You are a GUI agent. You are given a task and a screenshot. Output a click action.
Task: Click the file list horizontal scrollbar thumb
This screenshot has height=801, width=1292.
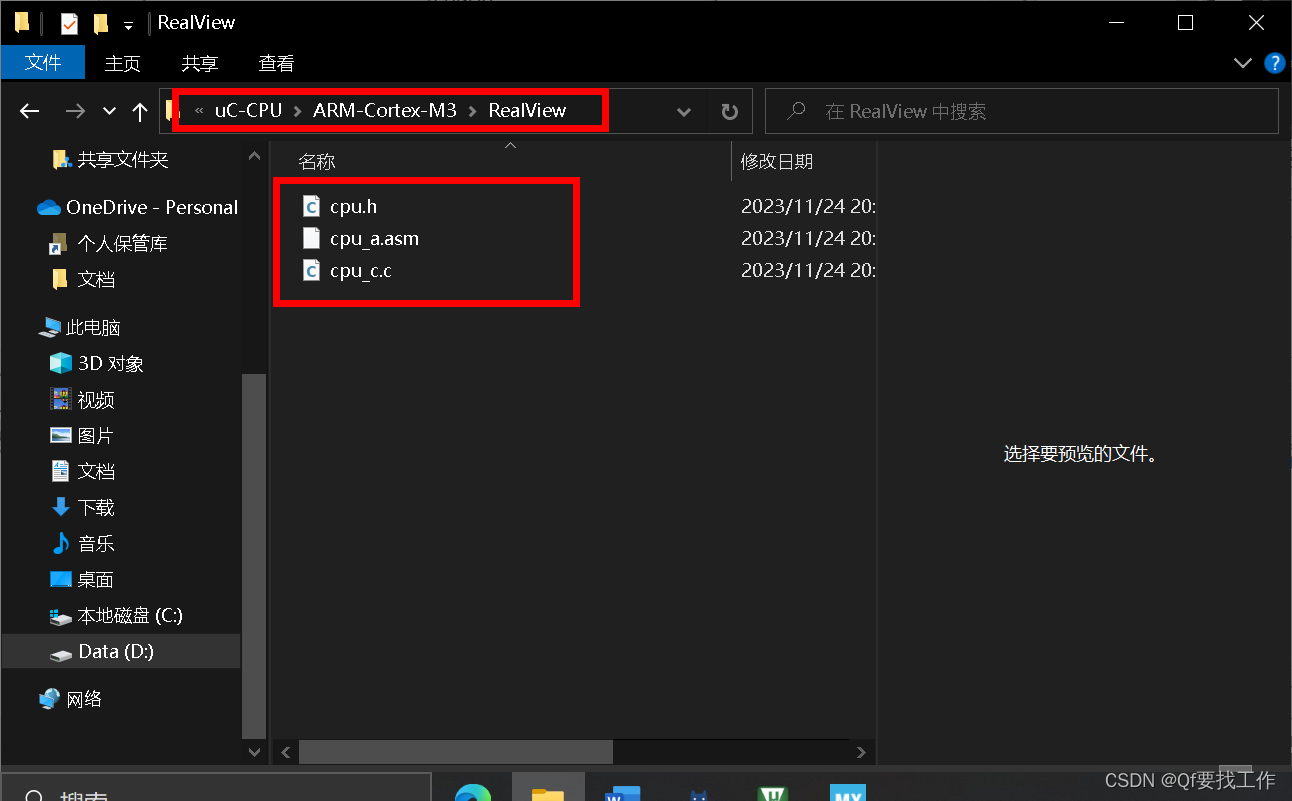(x=455, y=752)
